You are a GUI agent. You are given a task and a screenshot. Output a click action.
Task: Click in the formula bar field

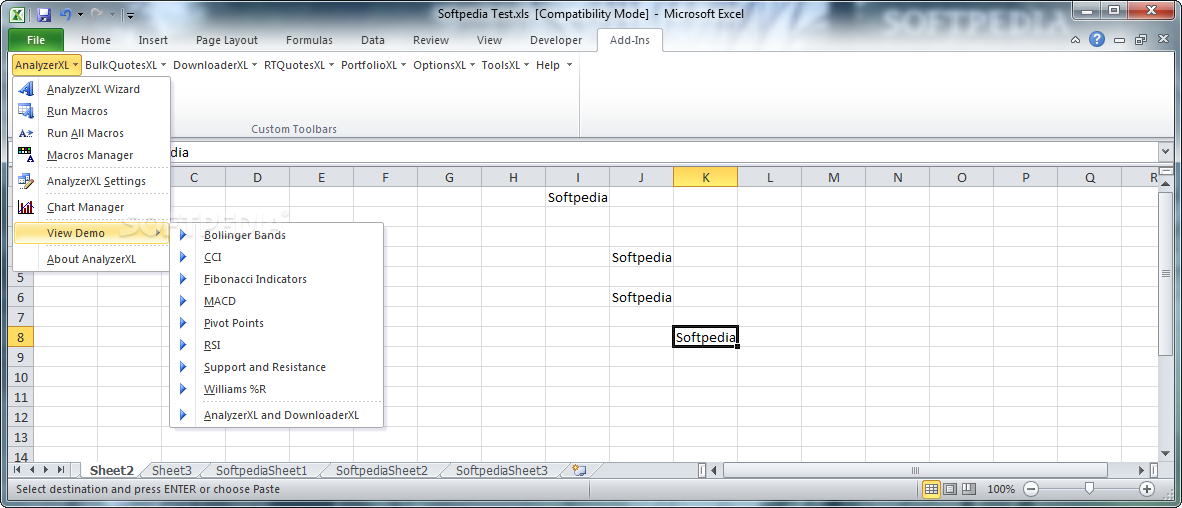663,152
